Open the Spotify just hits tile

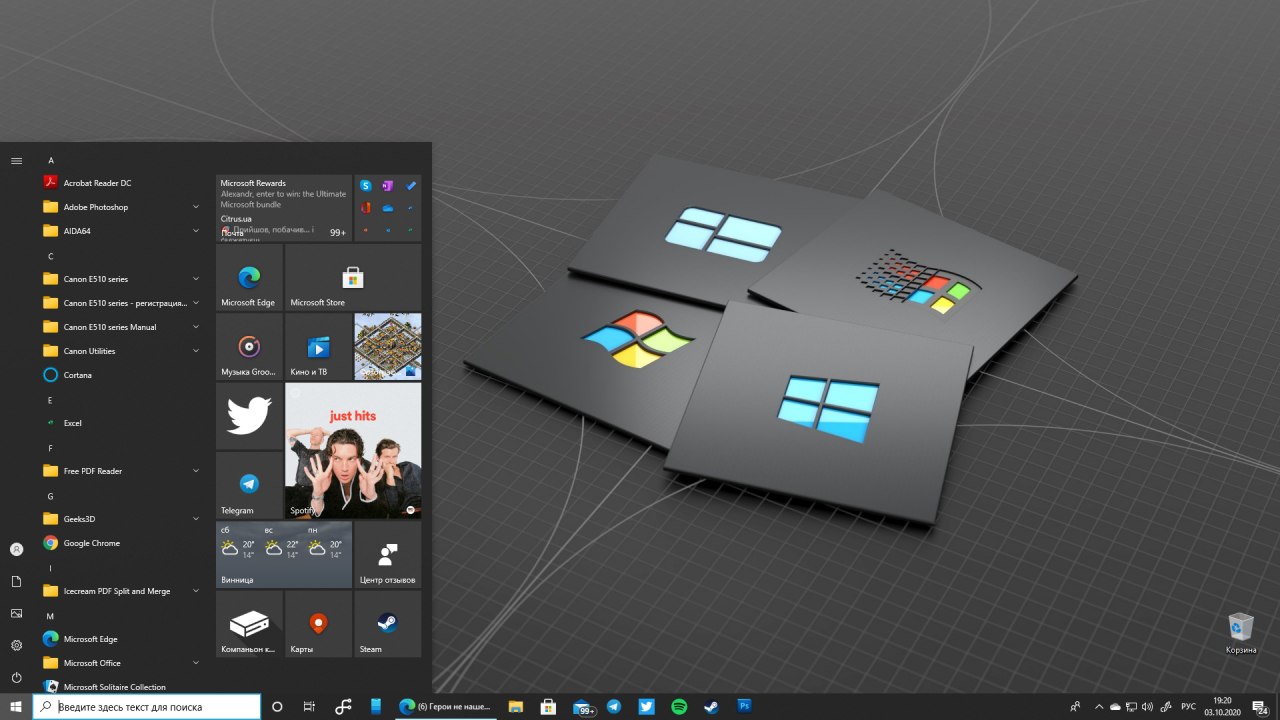(x=353, y=450)
